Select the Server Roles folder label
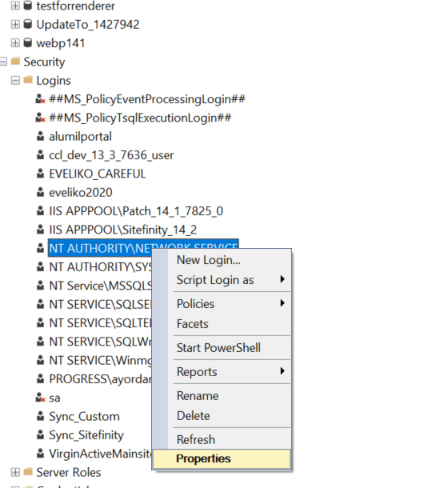The width and height of the screenshot is (422, 488). (x=68, y=472)
